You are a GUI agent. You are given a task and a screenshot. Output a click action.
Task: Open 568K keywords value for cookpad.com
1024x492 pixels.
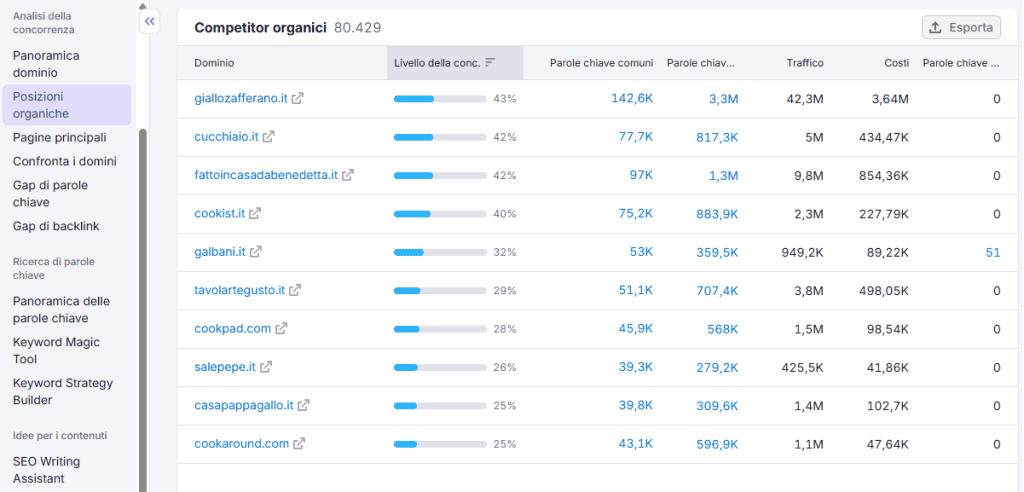click(722, 329)
